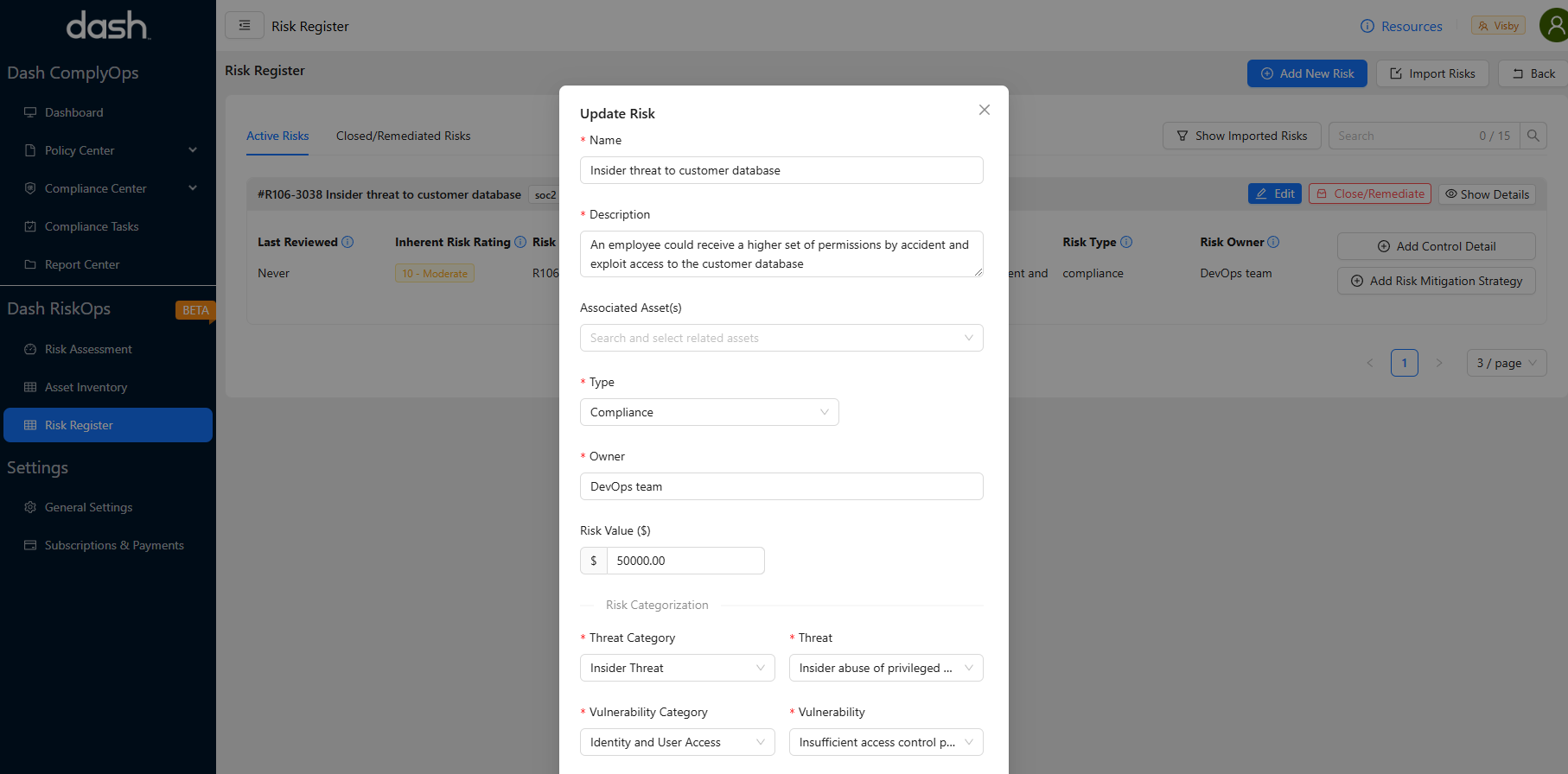
Task: Click the Risk Value amount field
Action: 685,561
